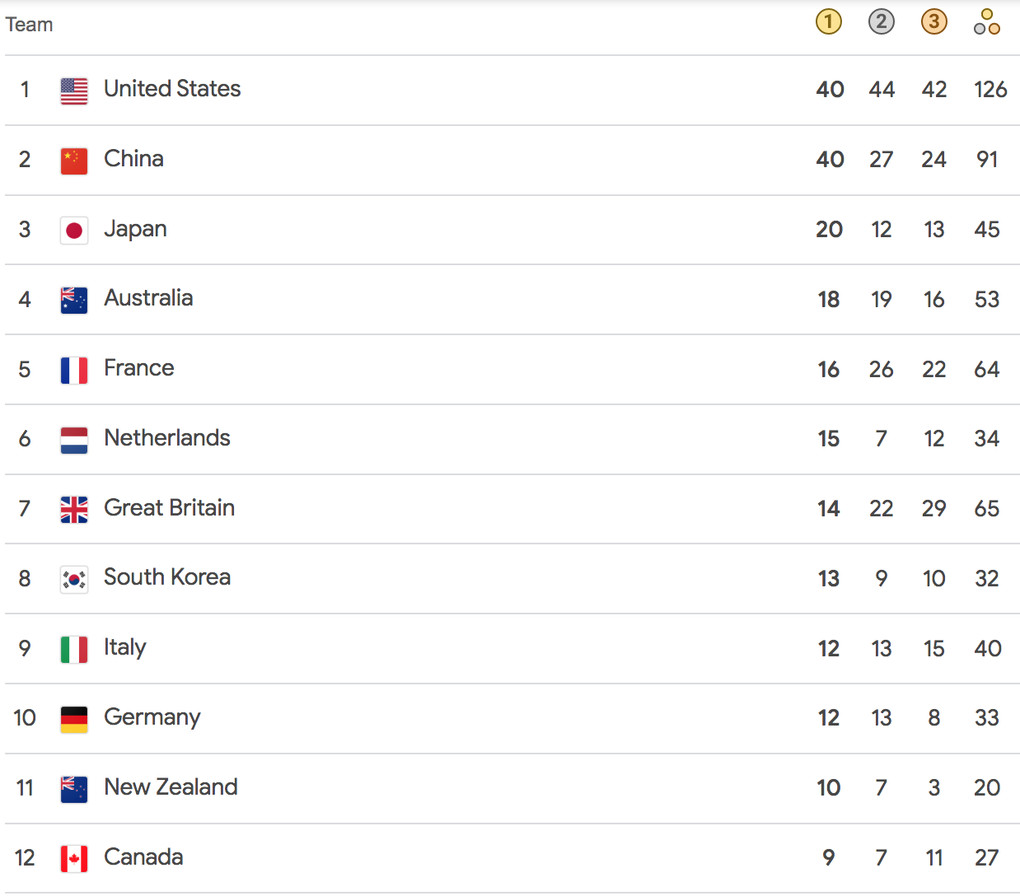Click the Team column header

pyautogui.click(x=29, y=24)
